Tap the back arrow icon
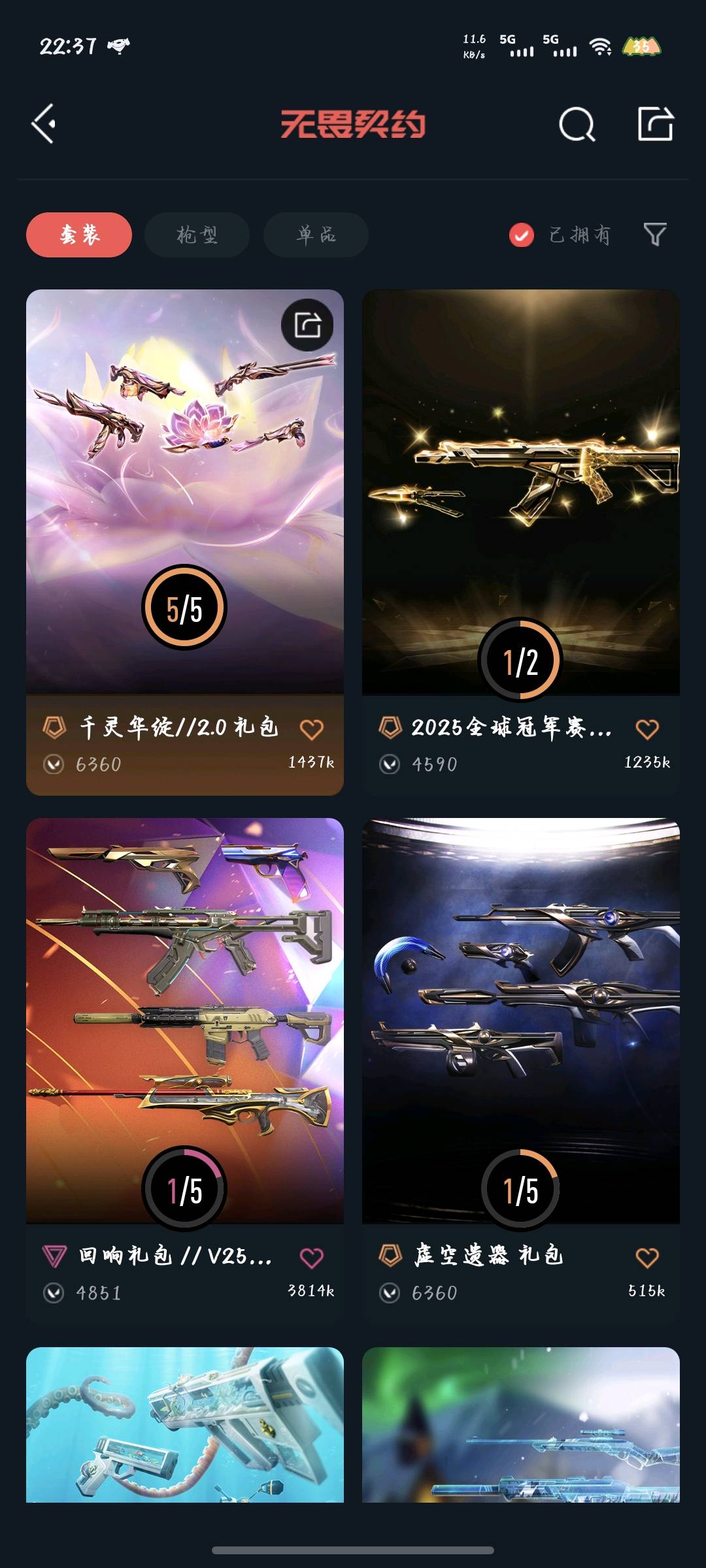Screen dimensions: 706x1568 click(x=44, y=123)
